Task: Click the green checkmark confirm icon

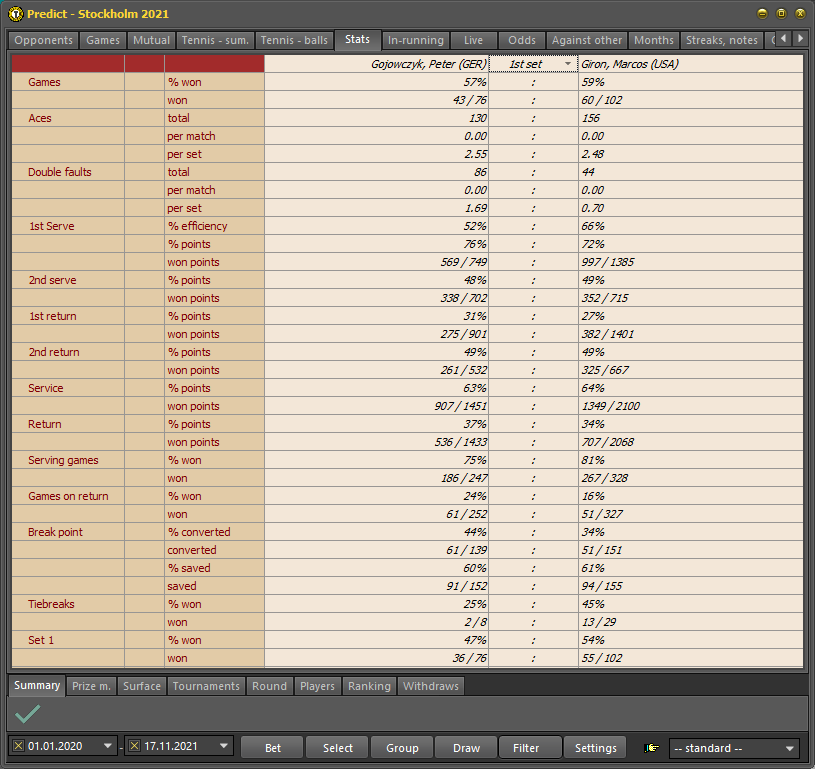Action: [x=28, y=713]
